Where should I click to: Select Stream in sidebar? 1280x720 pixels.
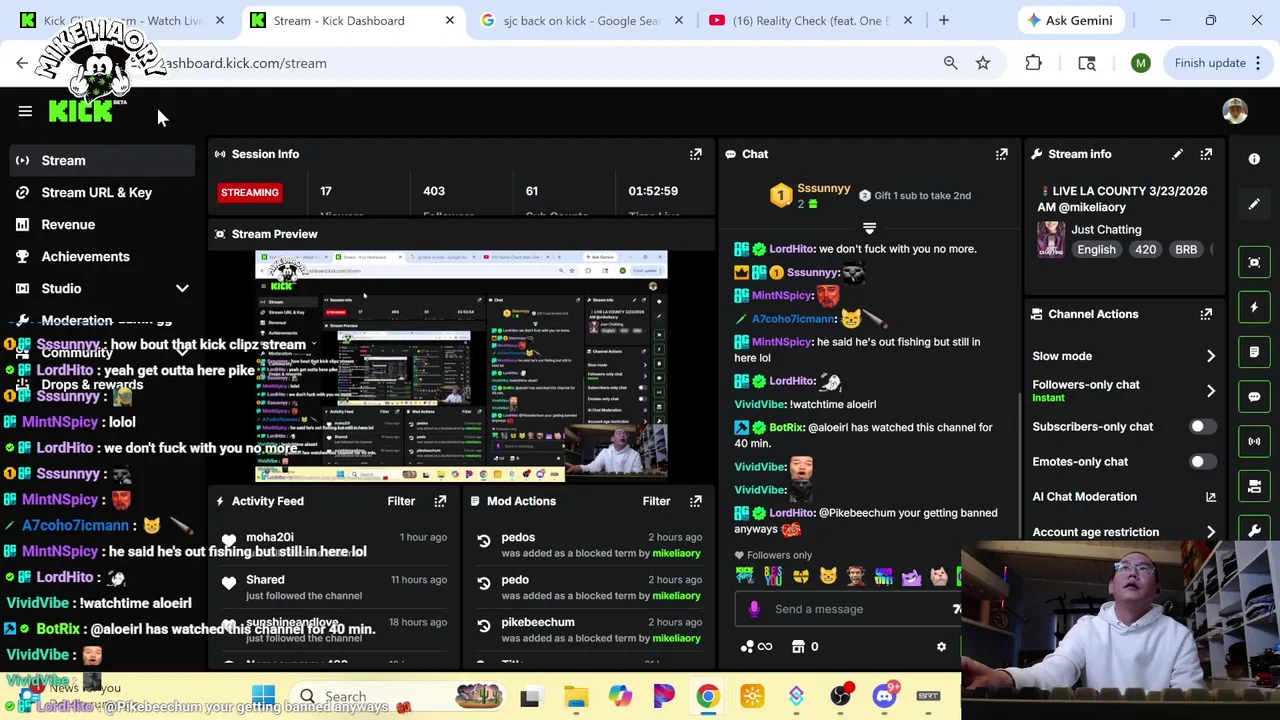pos(100,160)
